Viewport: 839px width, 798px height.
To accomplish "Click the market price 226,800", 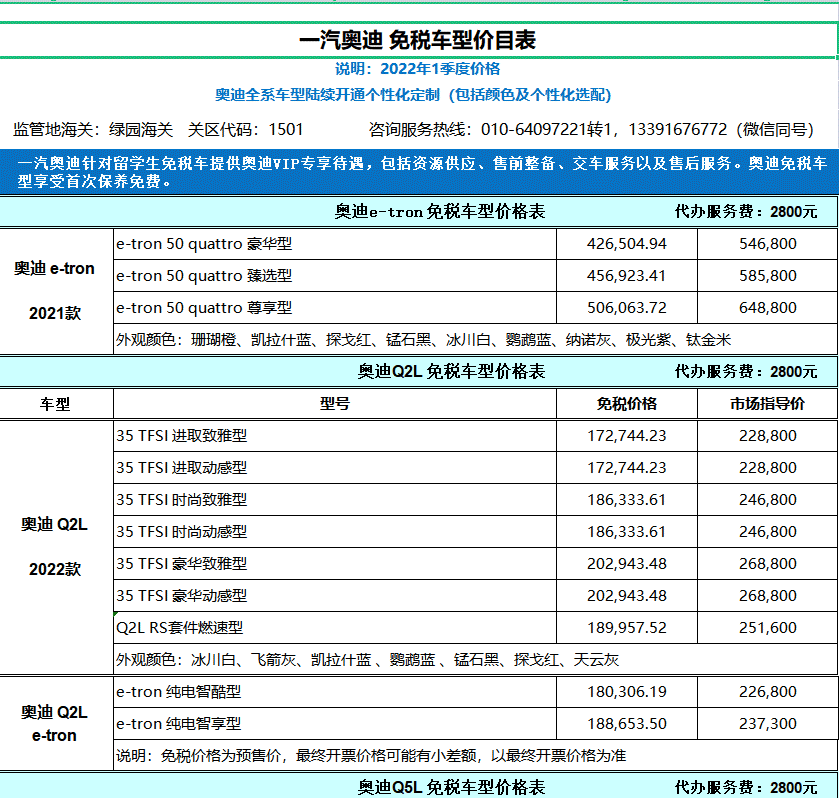I will point(768,692).
